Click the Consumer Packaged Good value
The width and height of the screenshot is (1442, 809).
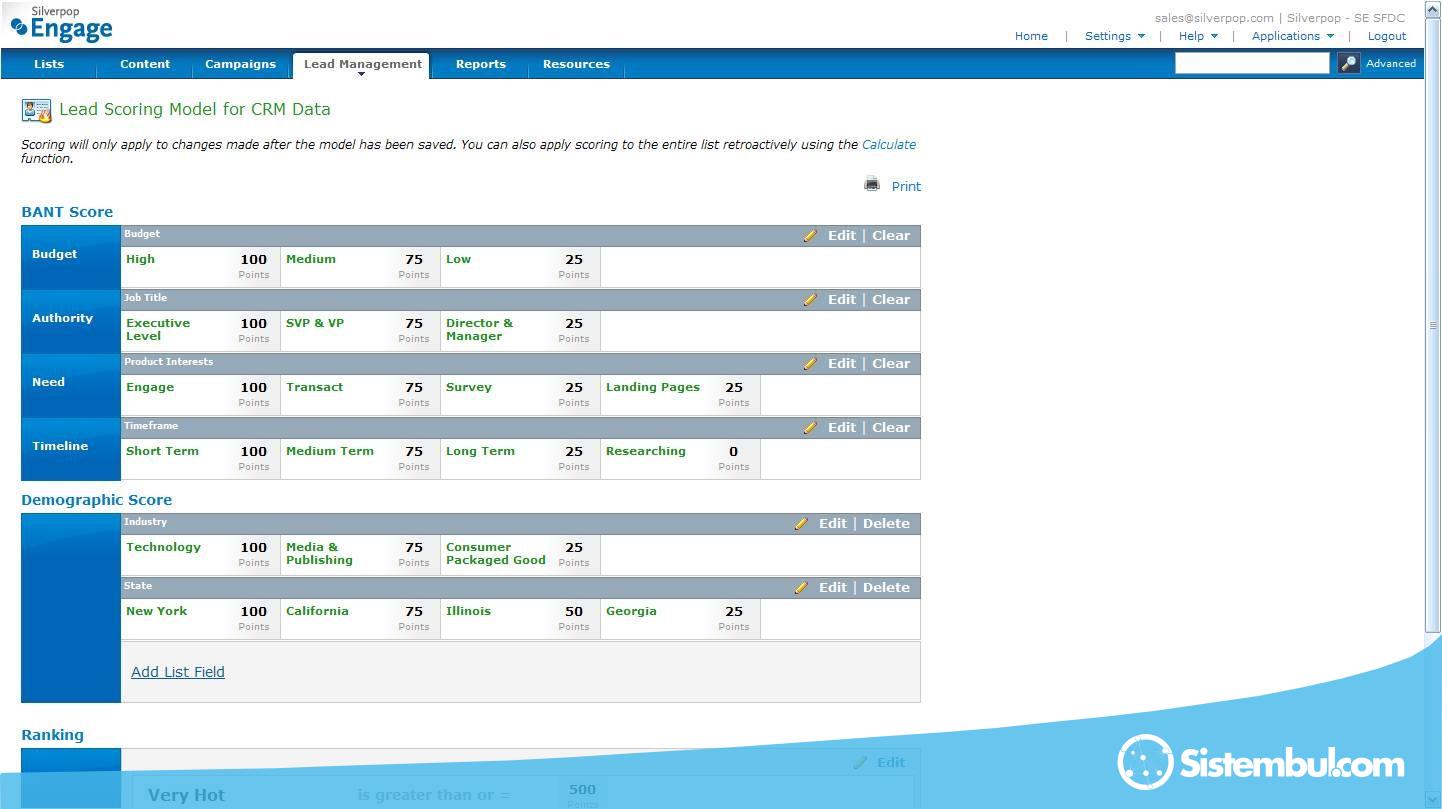coord(496,554)
